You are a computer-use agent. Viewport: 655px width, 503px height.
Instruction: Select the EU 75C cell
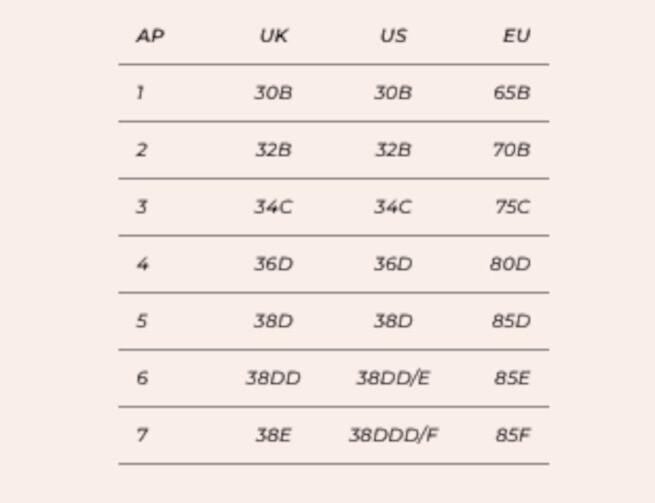coord(513,207)
